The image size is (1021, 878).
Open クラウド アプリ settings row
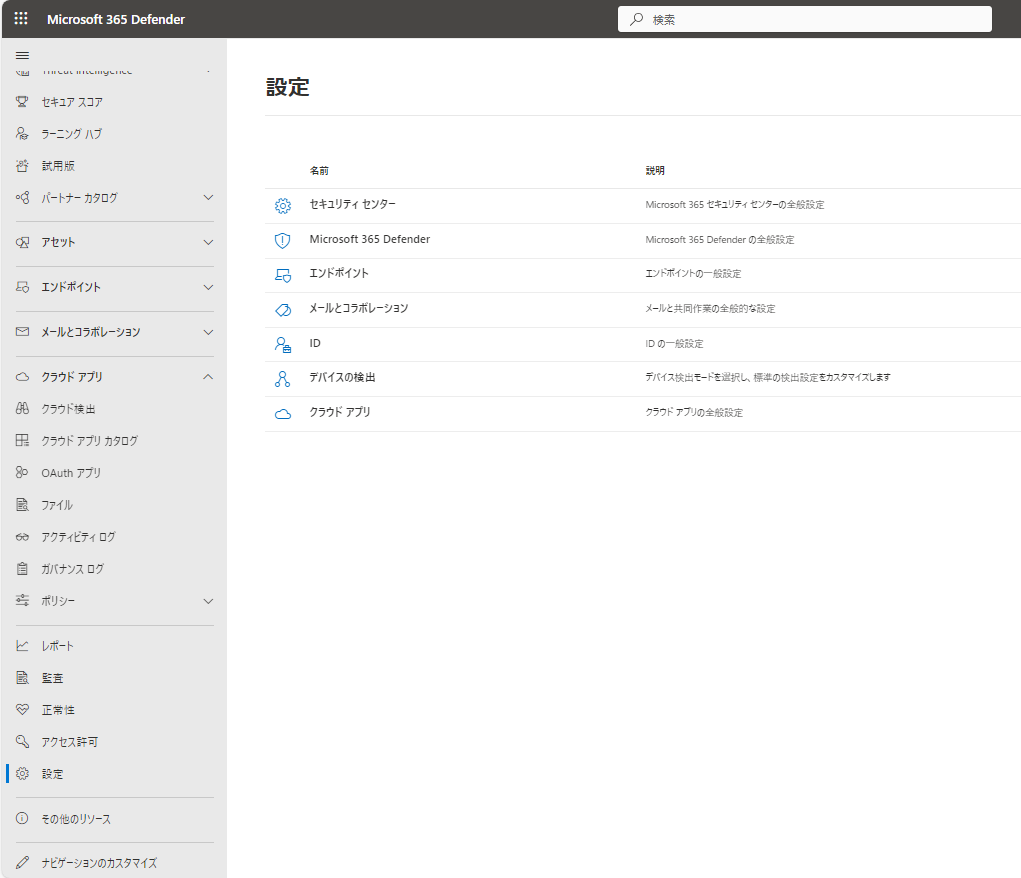point(643,414)
